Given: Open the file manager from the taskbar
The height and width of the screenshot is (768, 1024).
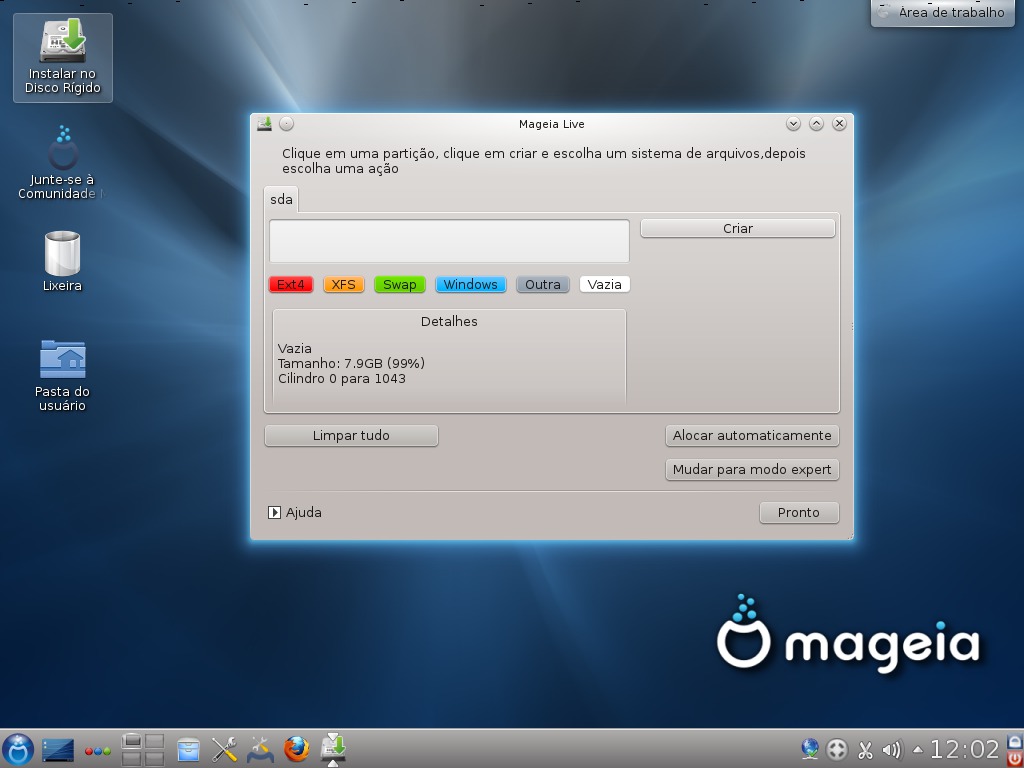Looking at the screenshot, I should coord(188,750).
